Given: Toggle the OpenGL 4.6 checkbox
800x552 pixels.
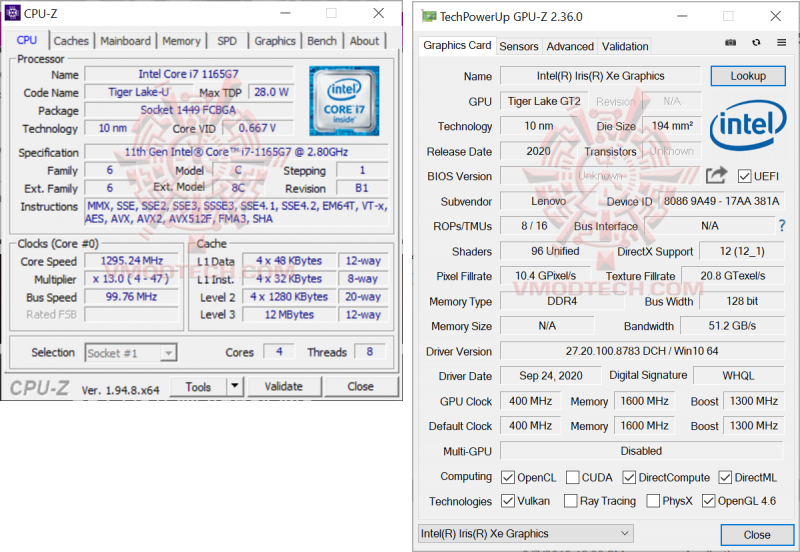Looking at the screenshot, I should 708,501.
